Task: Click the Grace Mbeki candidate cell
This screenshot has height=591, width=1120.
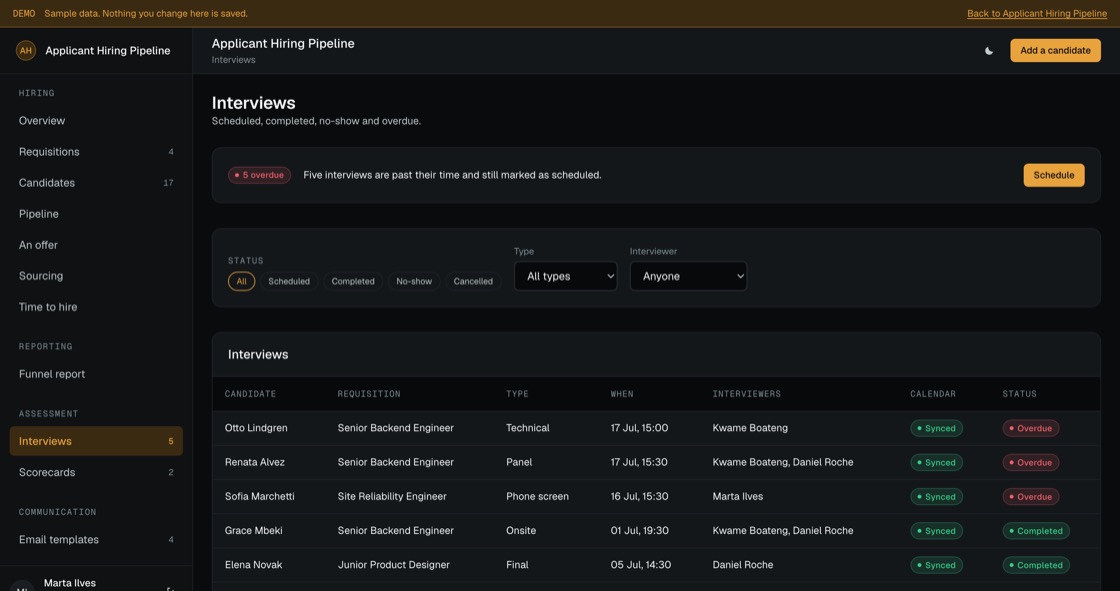Action: pos(254,531)
